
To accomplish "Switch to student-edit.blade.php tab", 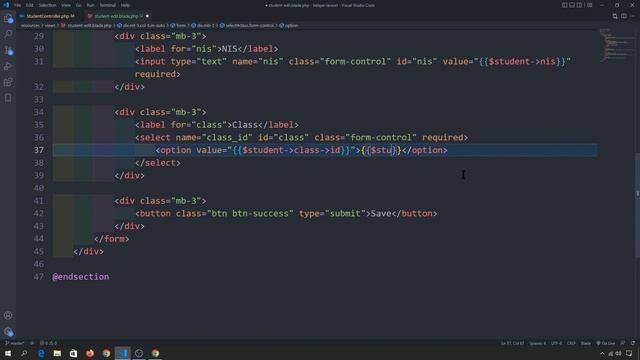I will tap(116, 16).
